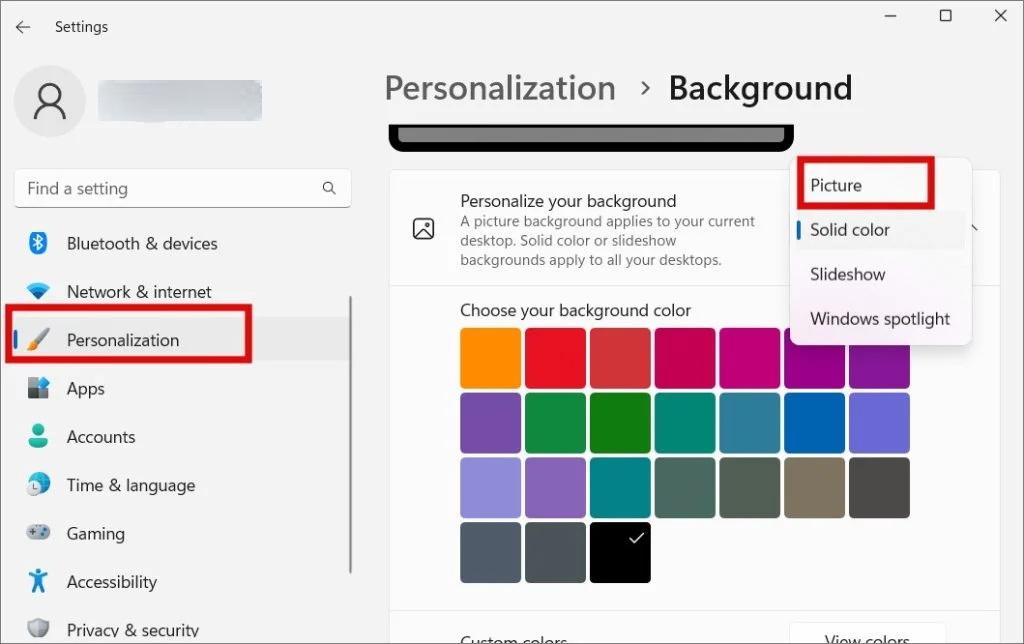Image resolution: width=1024 pixels, height=644 pixels.
Task: Click the Gaming controller icon
Action: tap(38, 532)
